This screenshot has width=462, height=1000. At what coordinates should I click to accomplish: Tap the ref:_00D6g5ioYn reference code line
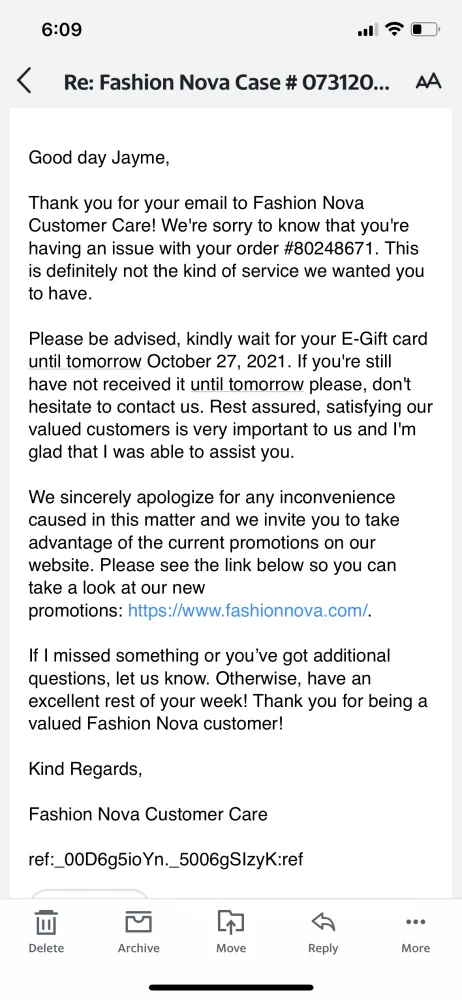(166, 859)
